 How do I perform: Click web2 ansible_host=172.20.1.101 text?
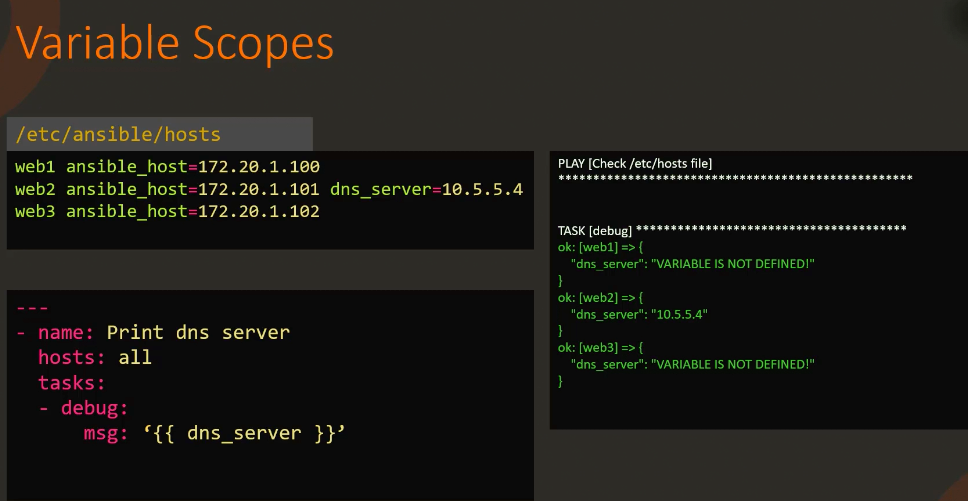click(x=167, y=189)
